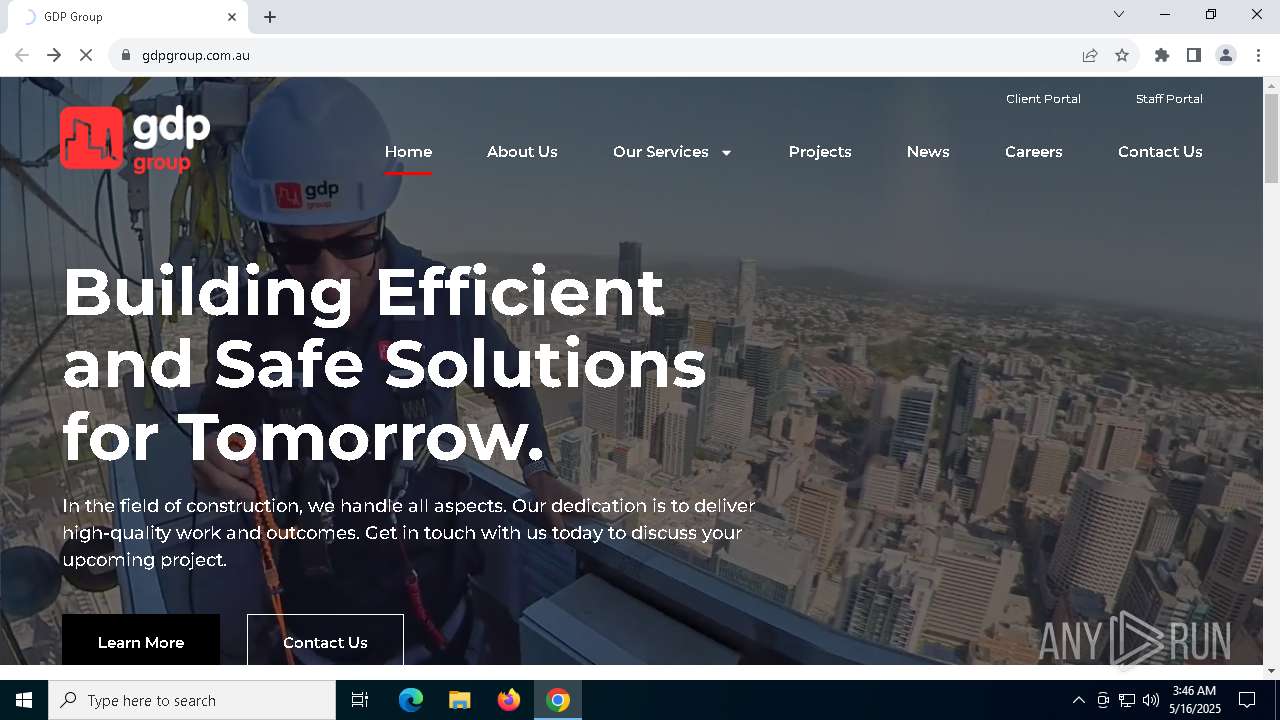This screenshot has width=1280, height=720.
Task: Open Contact Us in navigation
Action: (x=1160, y=152)
